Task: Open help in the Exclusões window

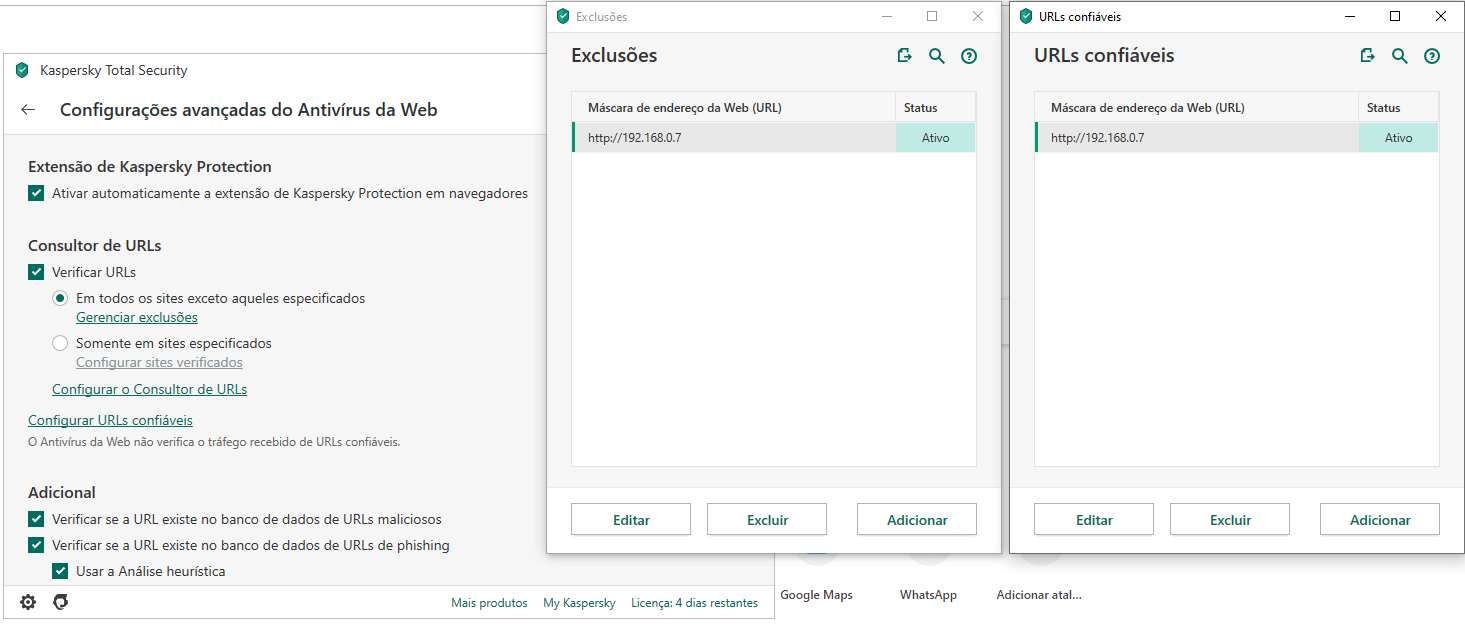Action: 969,56
